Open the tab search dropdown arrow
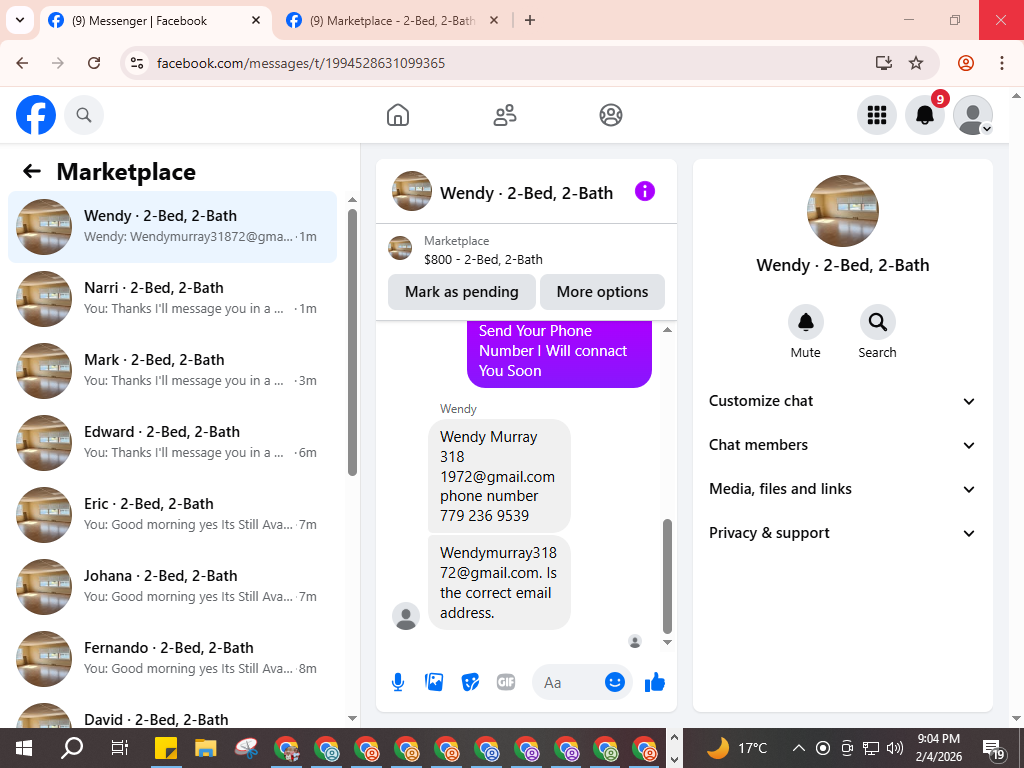Viewport: 1024px width, 768px height. 20,20
